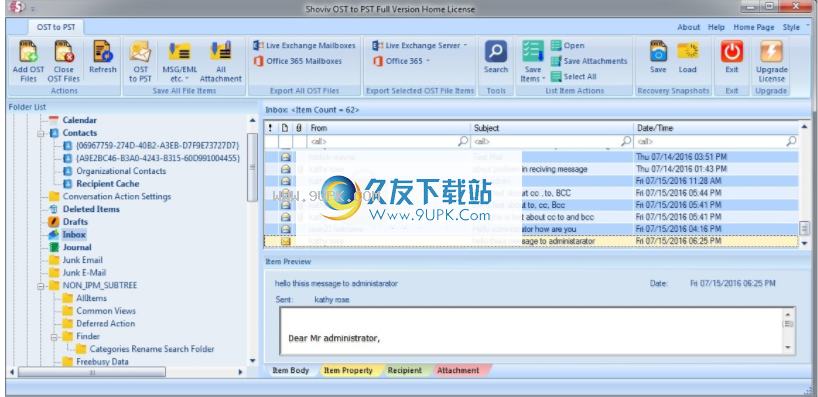The height and width of the screenshot is (397, 818).
Task: Click the Save recovery snapshot icon
Action: pos(658,52)
